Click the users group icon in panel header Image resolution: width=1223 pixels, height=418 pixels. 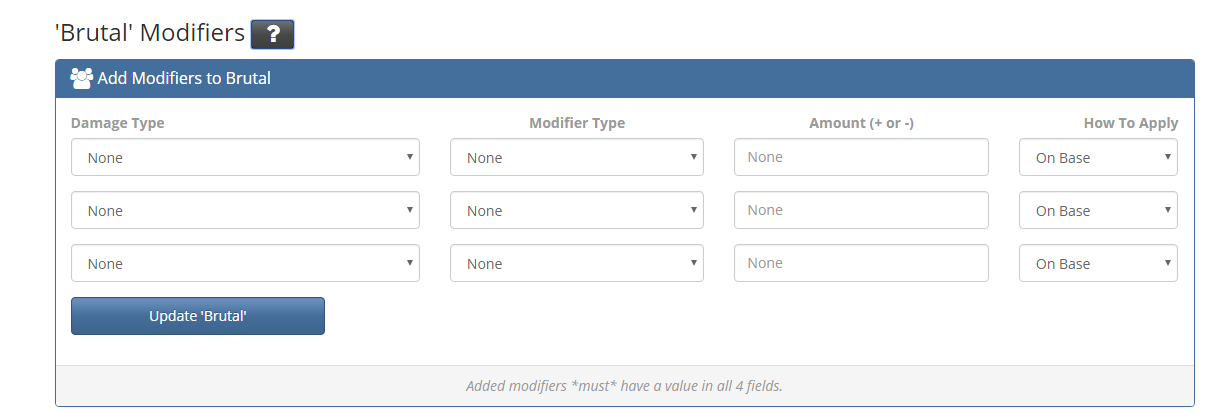[82, 77]
